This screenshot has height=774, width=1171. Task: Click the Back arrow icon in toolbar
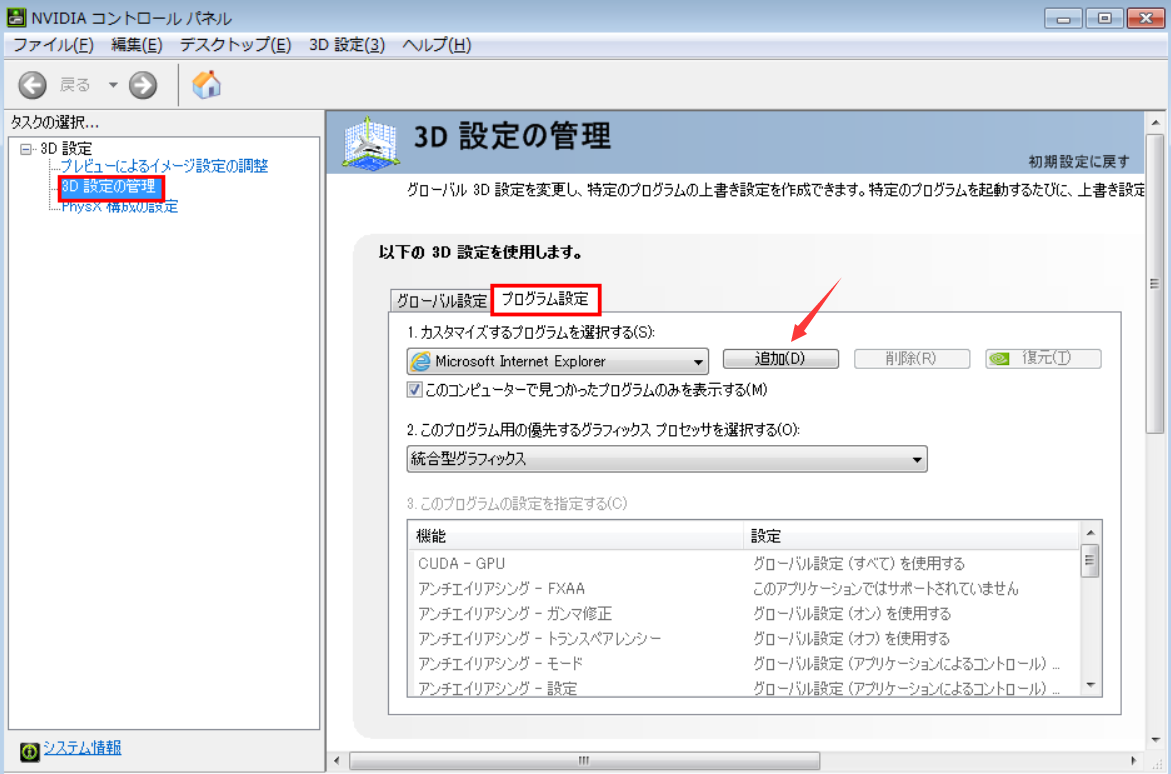click(x=33, y=86)
